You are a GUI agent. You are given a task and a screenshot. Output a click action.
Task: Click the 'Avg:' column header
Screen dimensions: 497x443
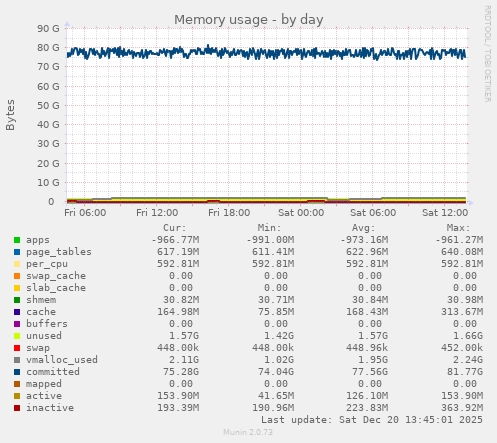pyautogui.click(x=364, y=228)
